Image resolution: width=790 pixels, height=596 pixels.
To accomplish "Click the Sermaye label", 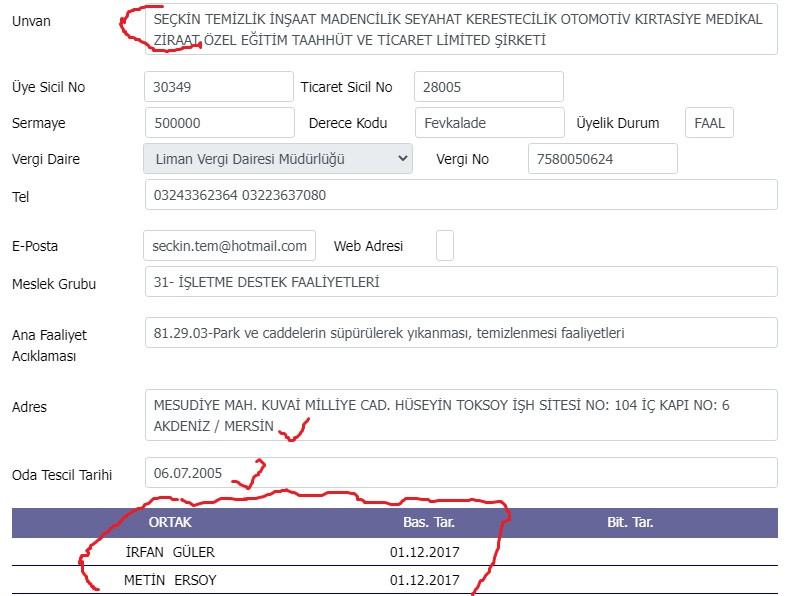I will [39, 123].
